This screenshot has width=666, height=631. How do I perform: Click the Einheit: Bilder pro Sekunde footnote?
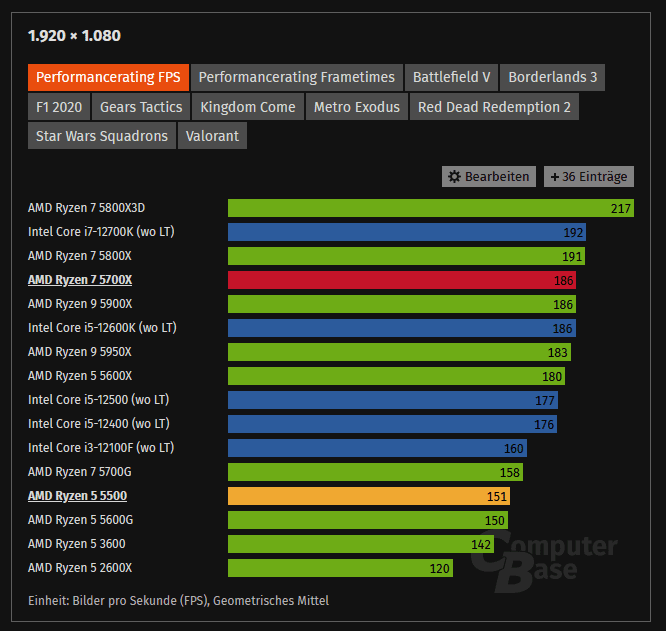[x=178, y=601]
